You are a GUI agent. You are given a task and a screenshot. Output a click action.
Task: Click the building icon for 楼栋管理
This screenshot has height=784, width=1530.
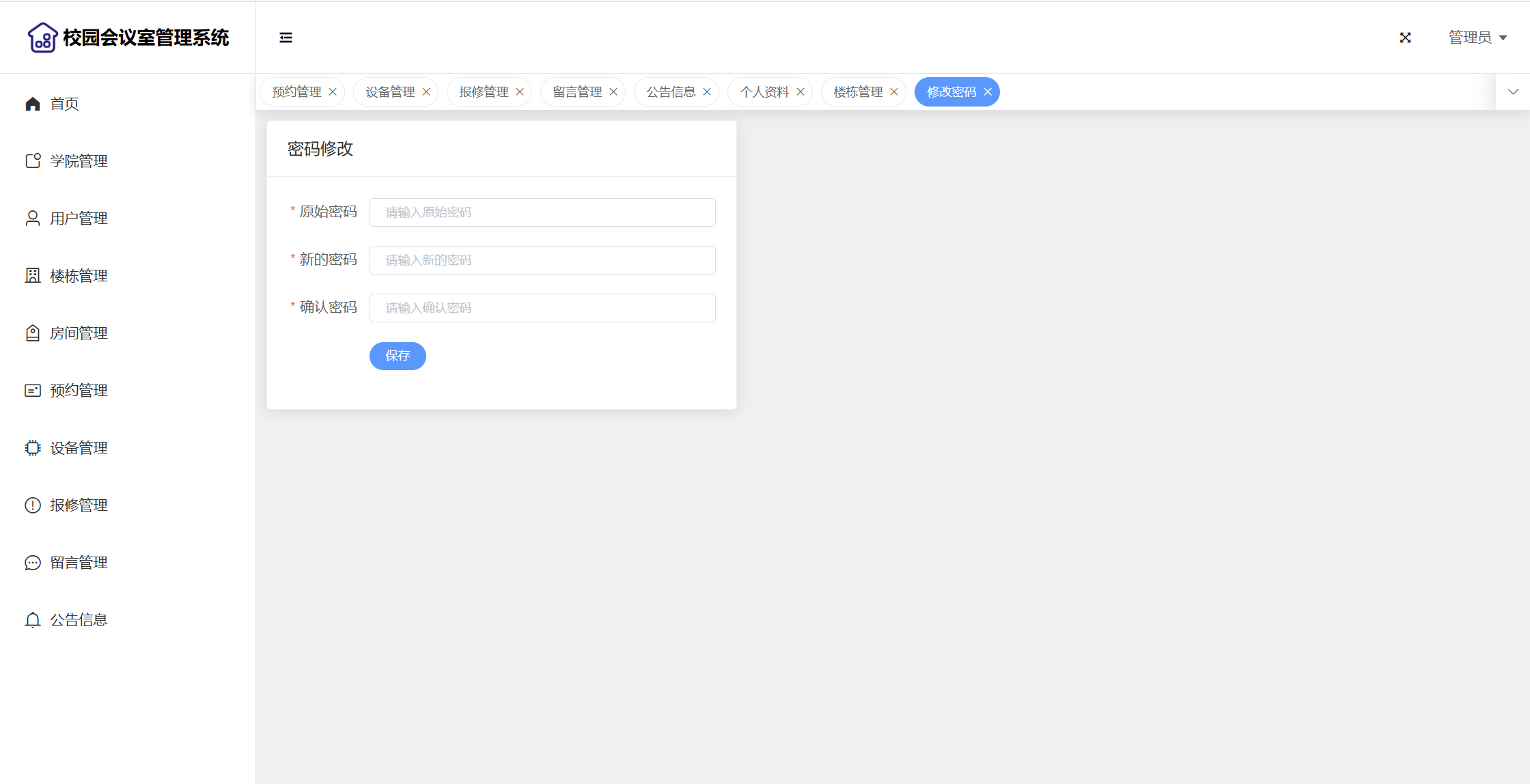coord(33,276)
